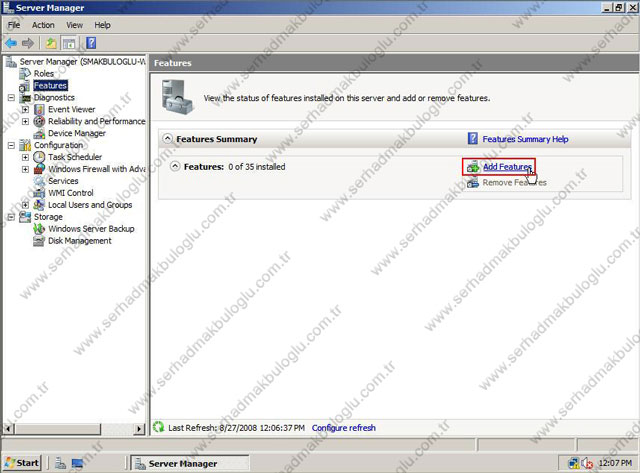Select Services in the tree
The image size is (640, 473).
[x=63, y=181]
